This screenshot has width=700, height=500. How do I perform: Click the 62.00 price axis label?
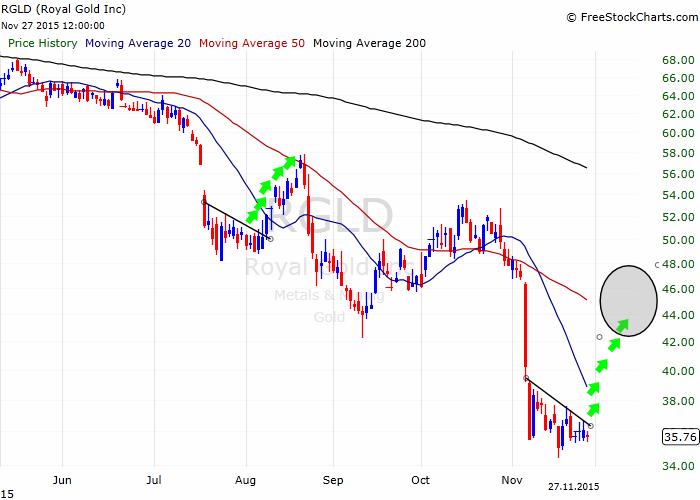679,114
